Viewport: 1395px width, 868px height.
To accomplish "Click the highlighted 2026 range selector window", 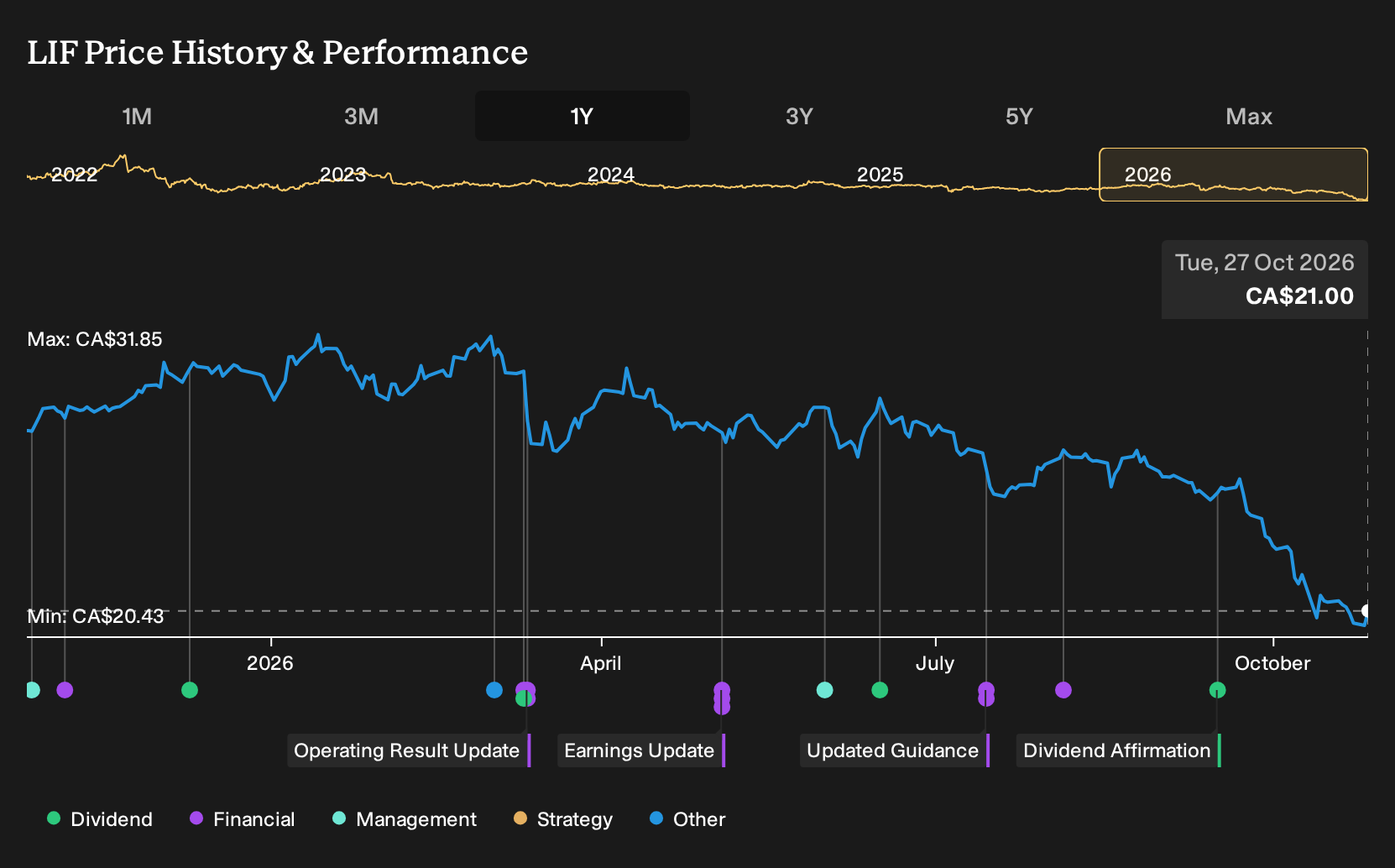I will (1234, 175).
